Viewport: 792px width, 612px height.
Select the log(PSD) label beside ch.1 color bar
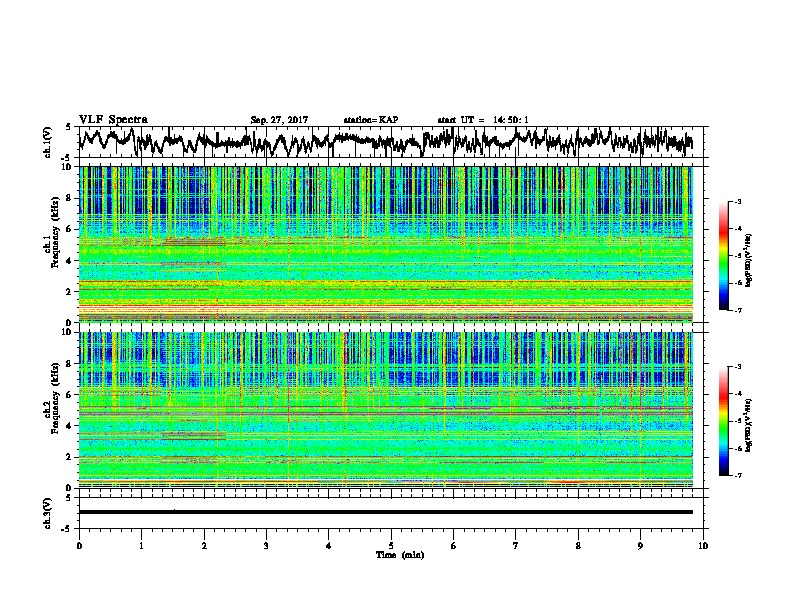pyautogui.click(x=748, y=260)
